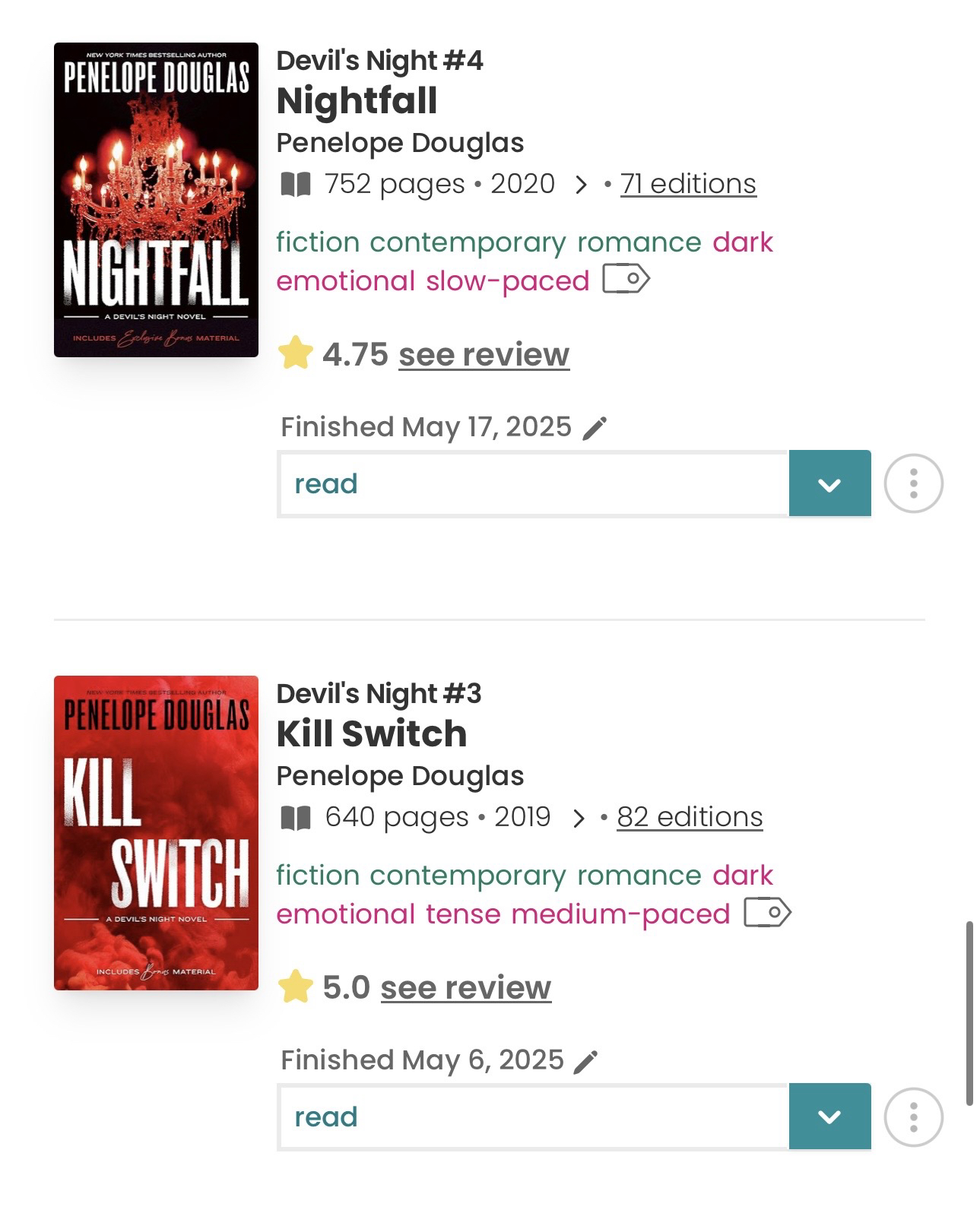Click the Devil's Night #4 series link
The height and width of the screenshot is (1229, 980).
pos(379,61)
